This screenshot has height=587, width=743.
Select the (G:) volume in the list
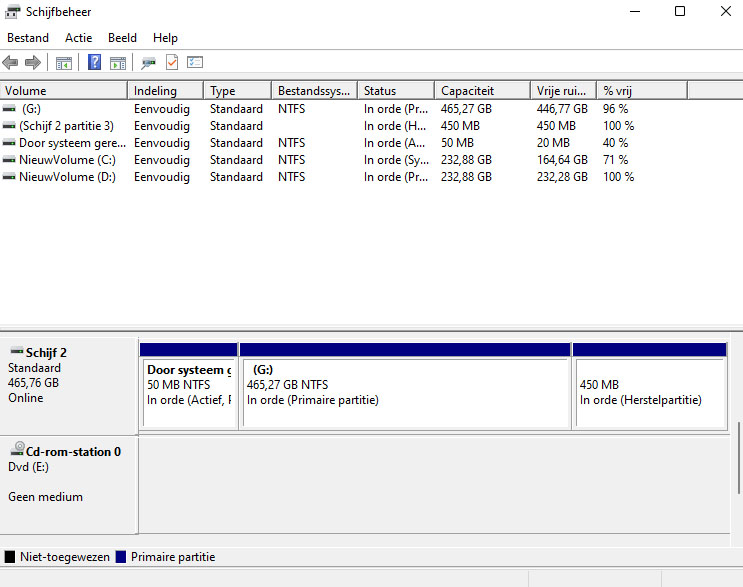point(31,109)
